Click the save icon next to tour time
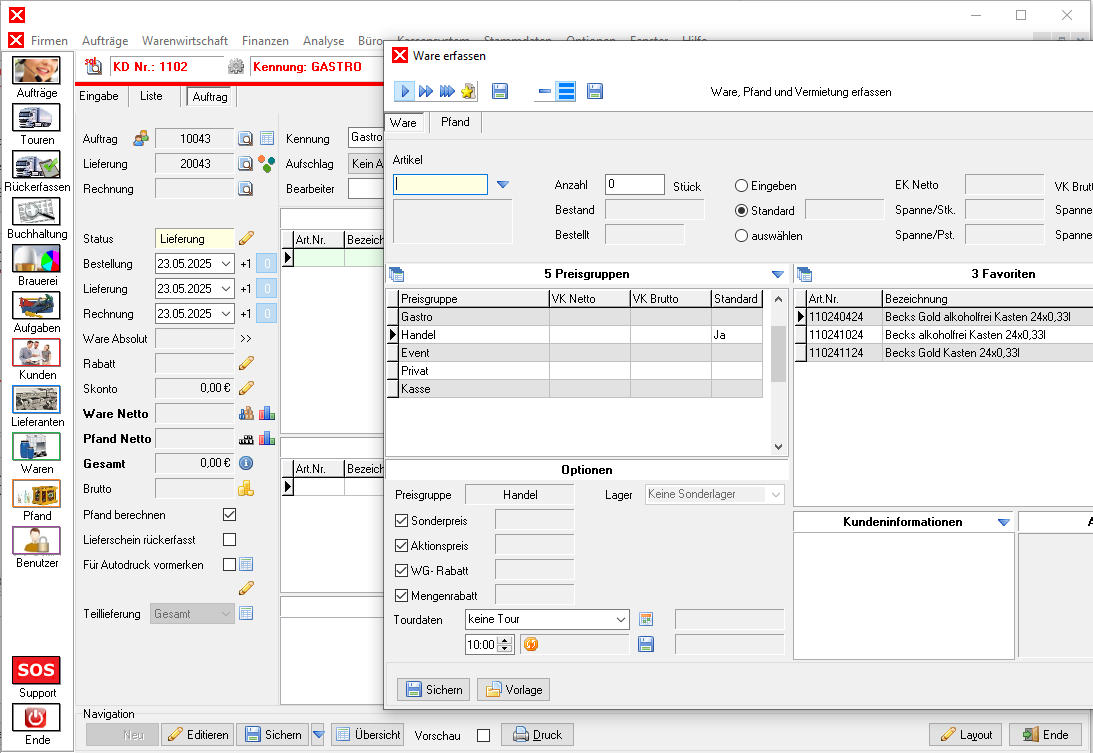This screenshot has width=1093, height=753. (646, 645)
